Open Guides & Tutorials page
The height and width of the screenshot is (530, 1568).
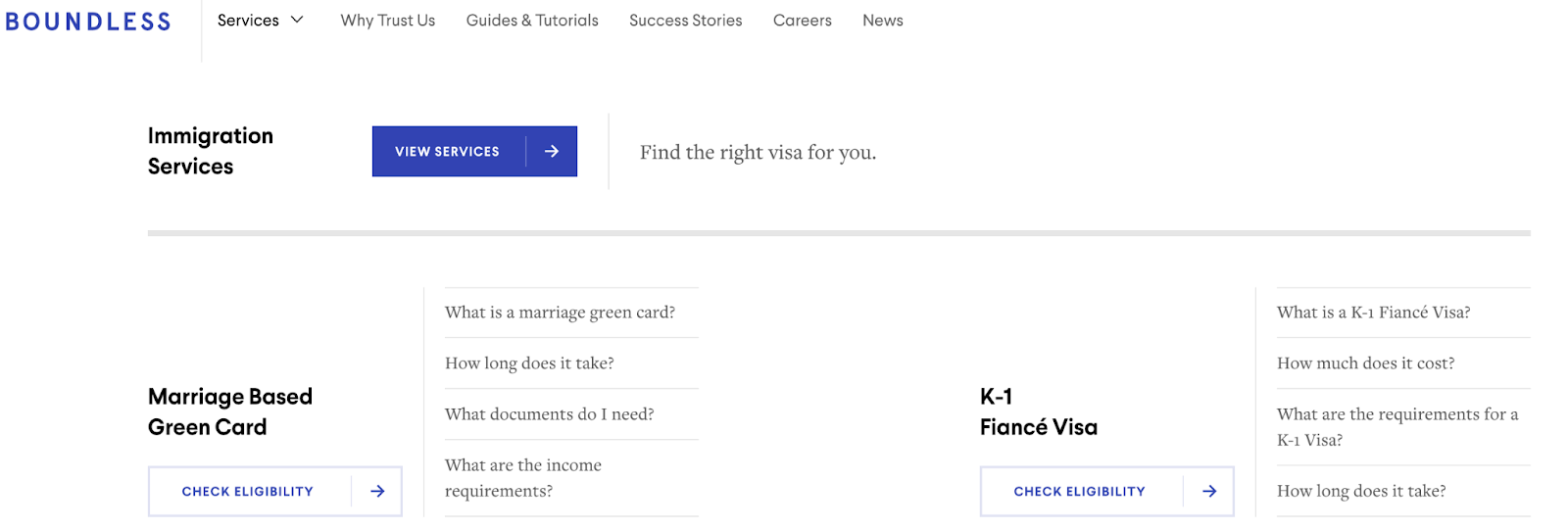coord(532,21)
